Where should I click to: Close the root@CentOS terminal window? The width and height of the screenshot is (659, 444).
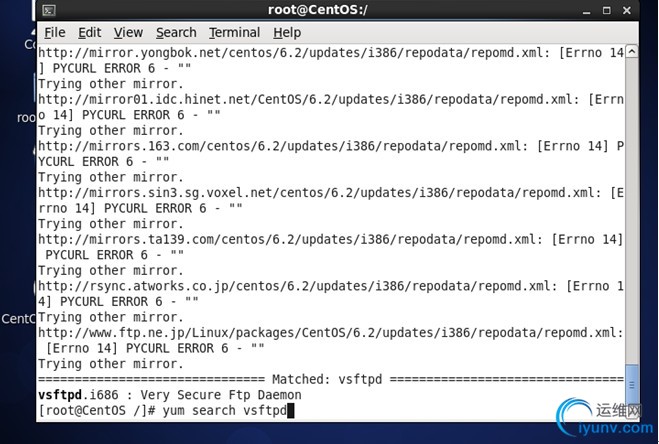627,11
